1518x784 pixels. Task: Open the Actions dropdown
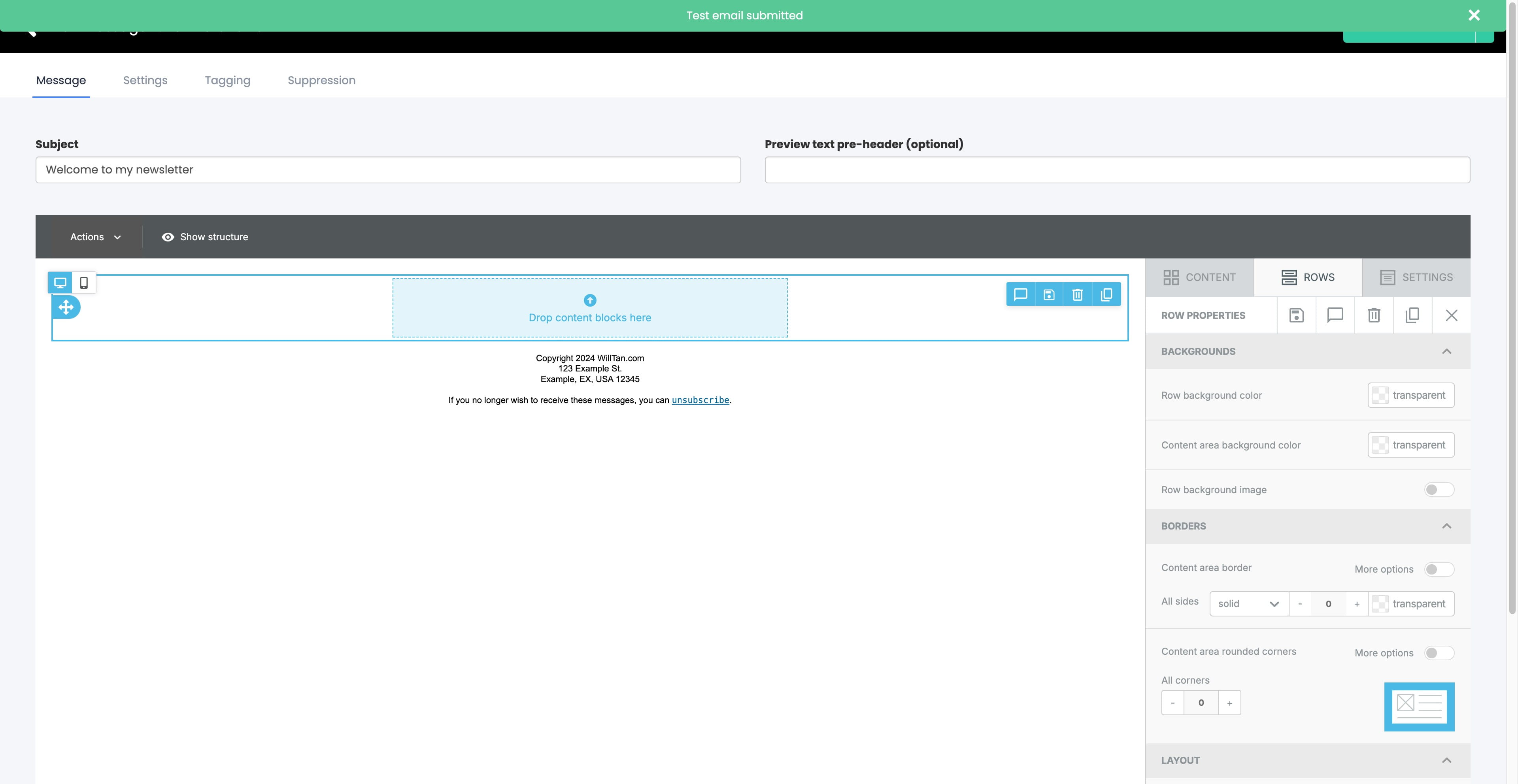point(95,236)
